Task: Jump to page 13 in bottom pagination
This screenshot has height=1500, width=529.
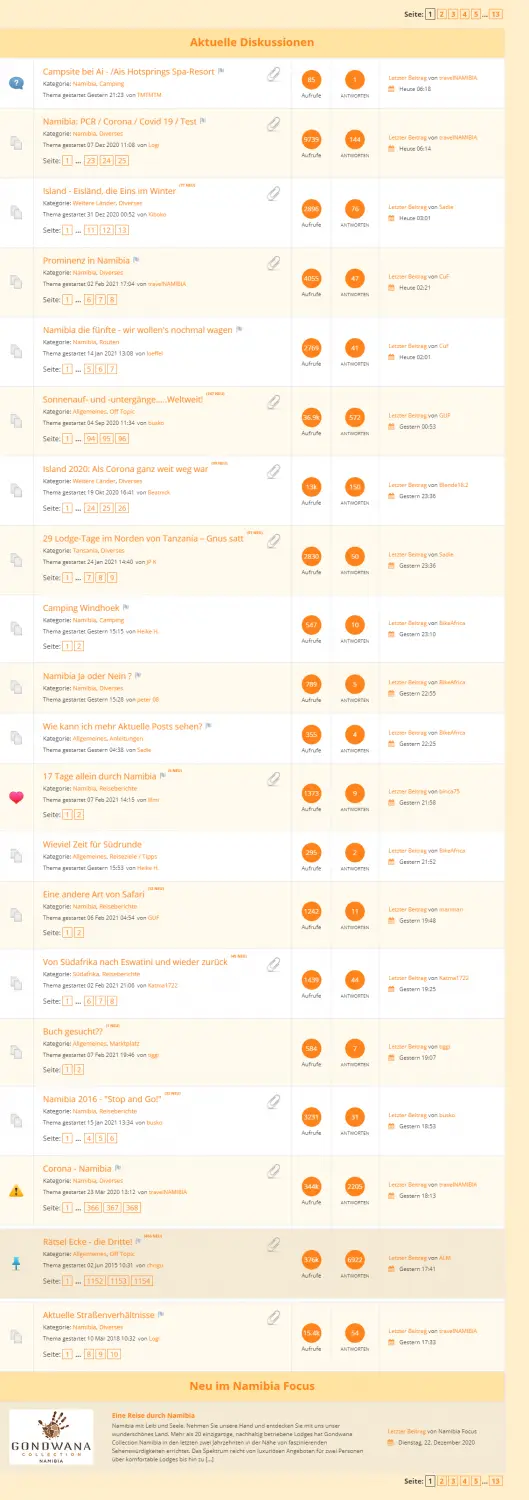Action: click(x=496, y=1480)
